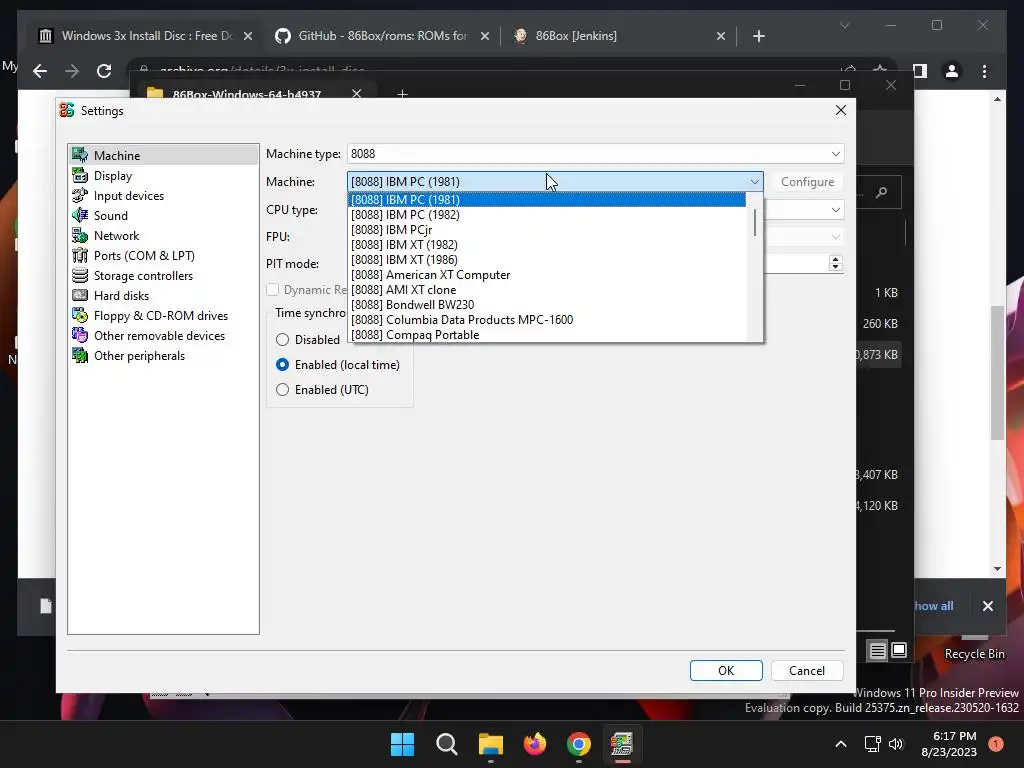Switch Explorer to large thumbnails view
Screen dimensions: 1024x768
[899, 650]
